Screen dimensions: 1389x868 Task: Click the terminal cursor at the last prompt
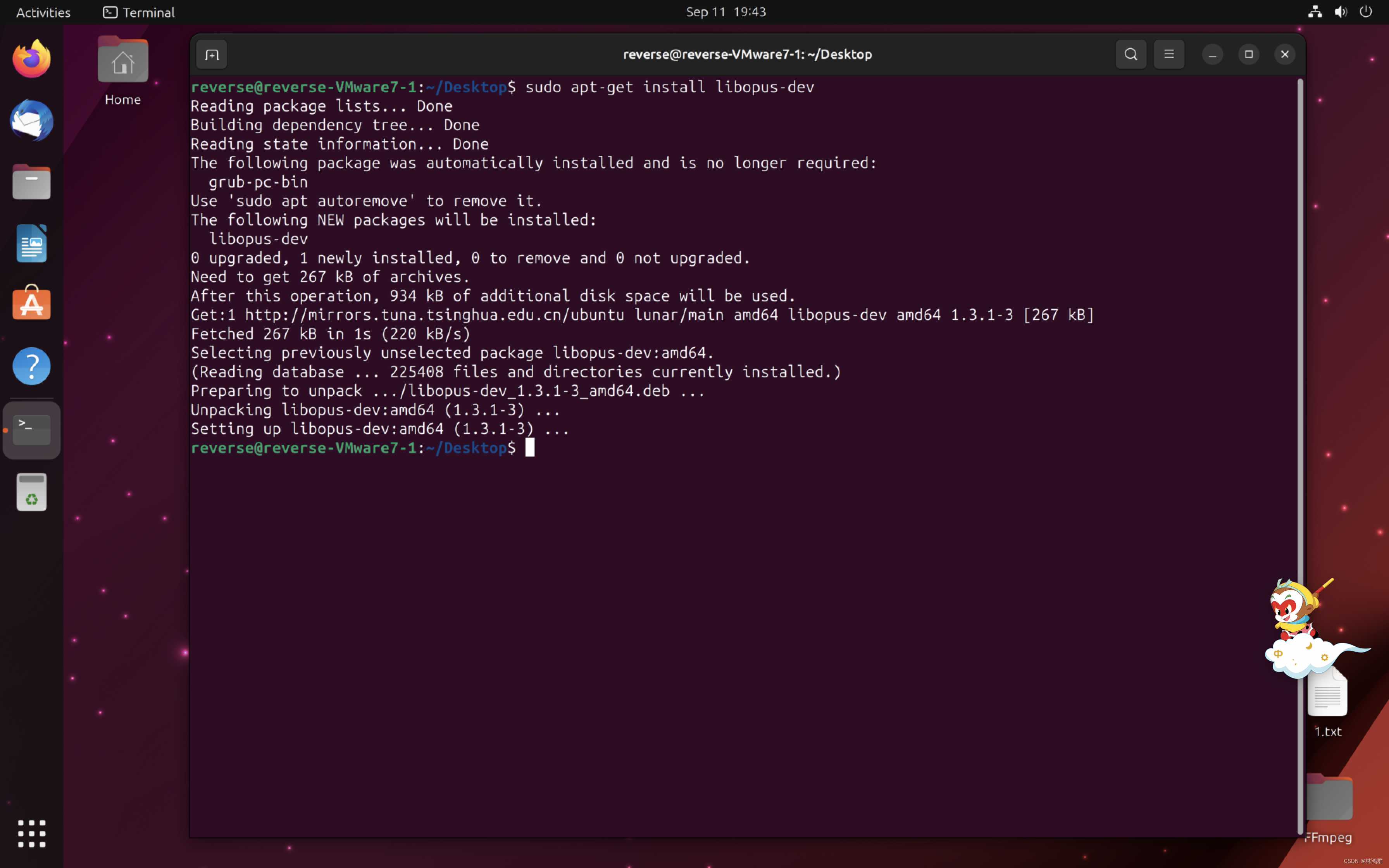tap(530, 448)
